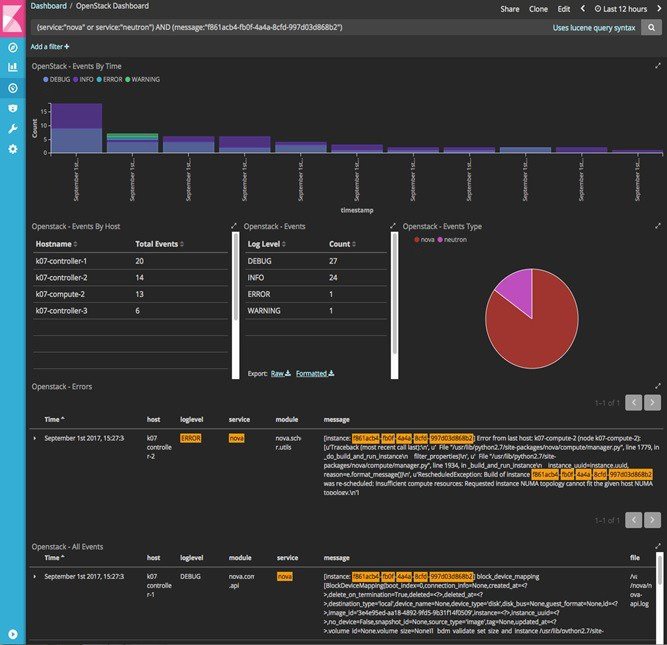
Task: Click the lucene query input field
Action: (x=291, y=28)
